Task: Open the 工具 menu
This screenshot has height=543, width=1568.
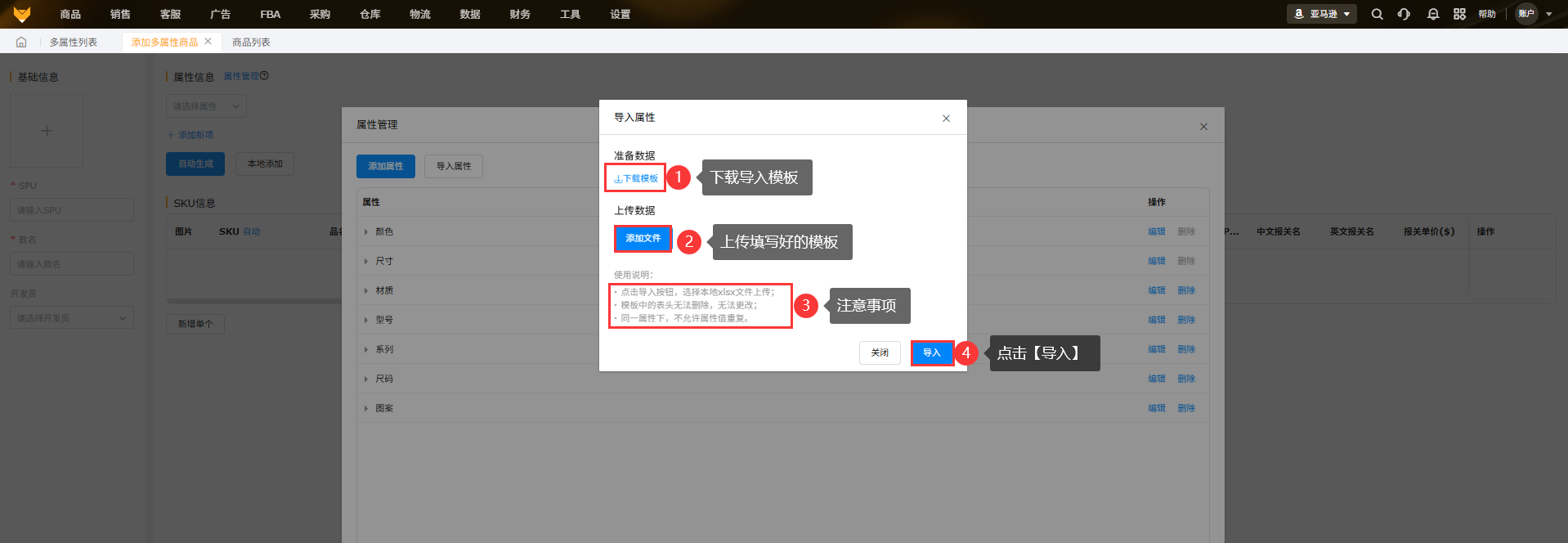Action: click(x=570, y=14)
